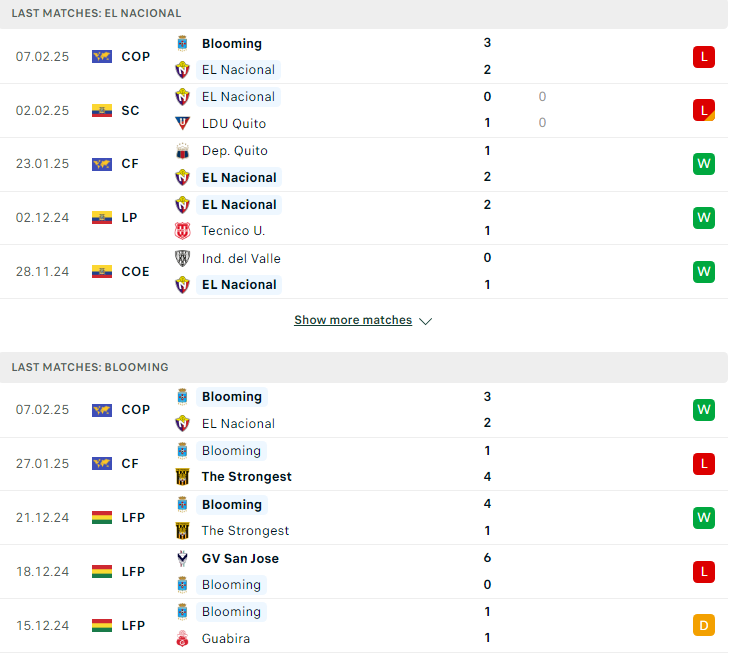This screenshot has width=740, height=654.
Task: Click the red L badge for 02.02.25 match
Action: click(704, 110)
